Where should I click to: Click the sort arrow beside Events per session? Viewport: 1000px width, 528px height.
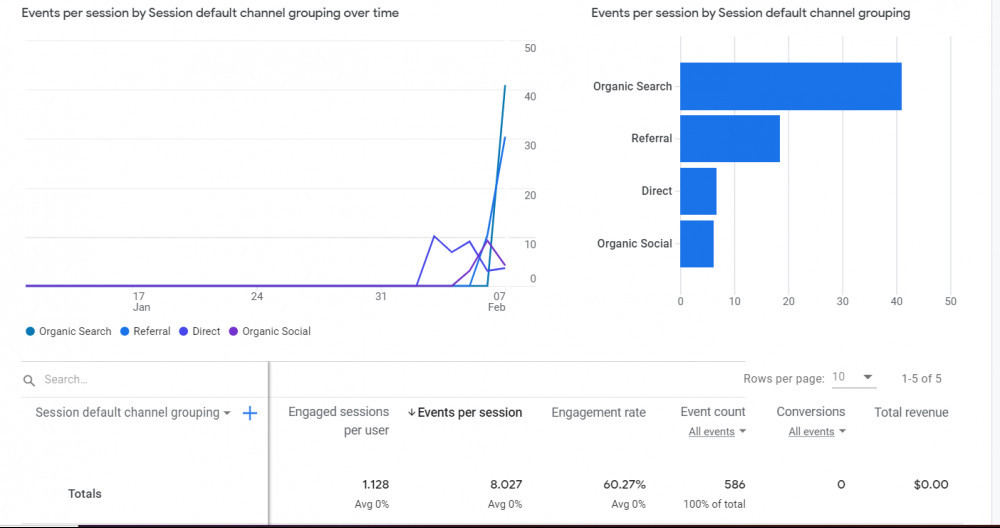pos(412,412)
